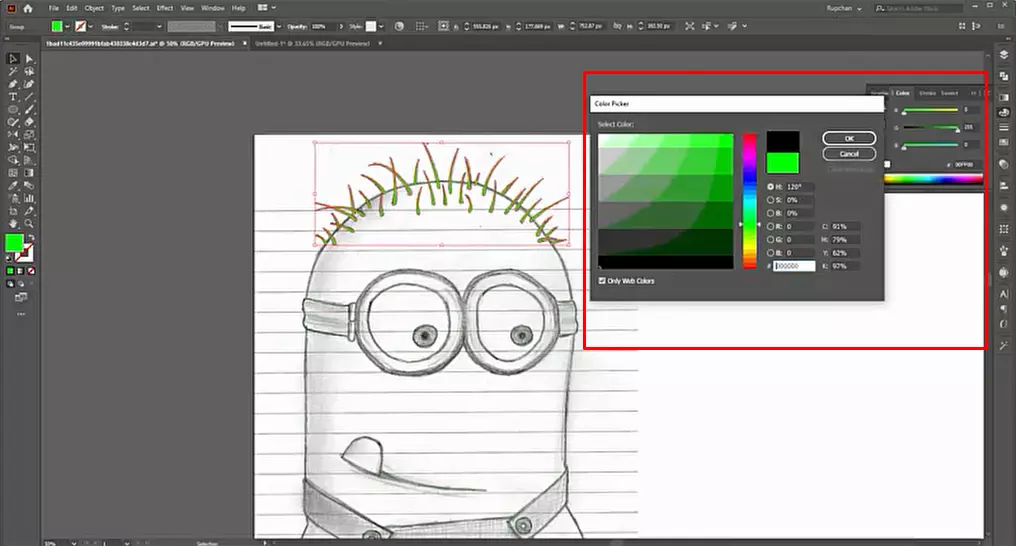Select the Column Graph tool
The image size is (1016, 546).
click(x=29, y=198)
